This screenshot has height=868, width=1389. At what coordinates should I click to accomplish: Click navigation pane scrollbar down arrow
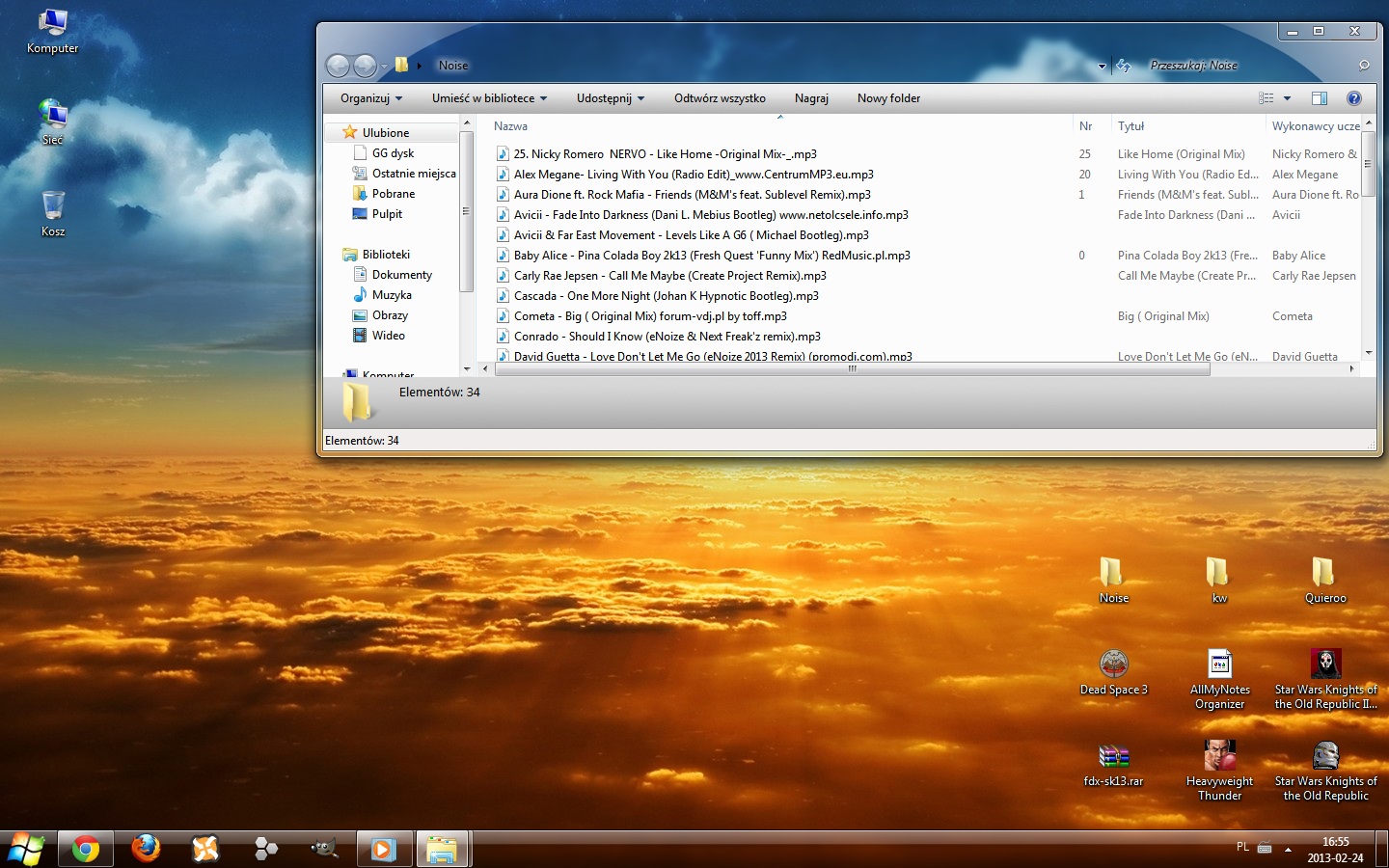pos(467,368)
